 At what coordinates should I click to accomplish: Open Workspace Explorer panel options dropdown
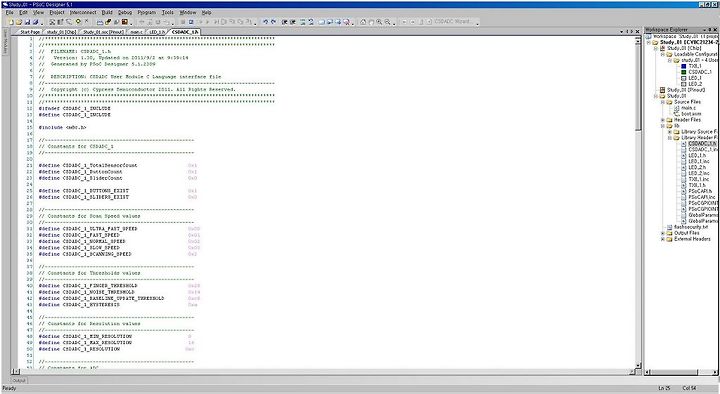pyautogui.click(x=704, y=29)
